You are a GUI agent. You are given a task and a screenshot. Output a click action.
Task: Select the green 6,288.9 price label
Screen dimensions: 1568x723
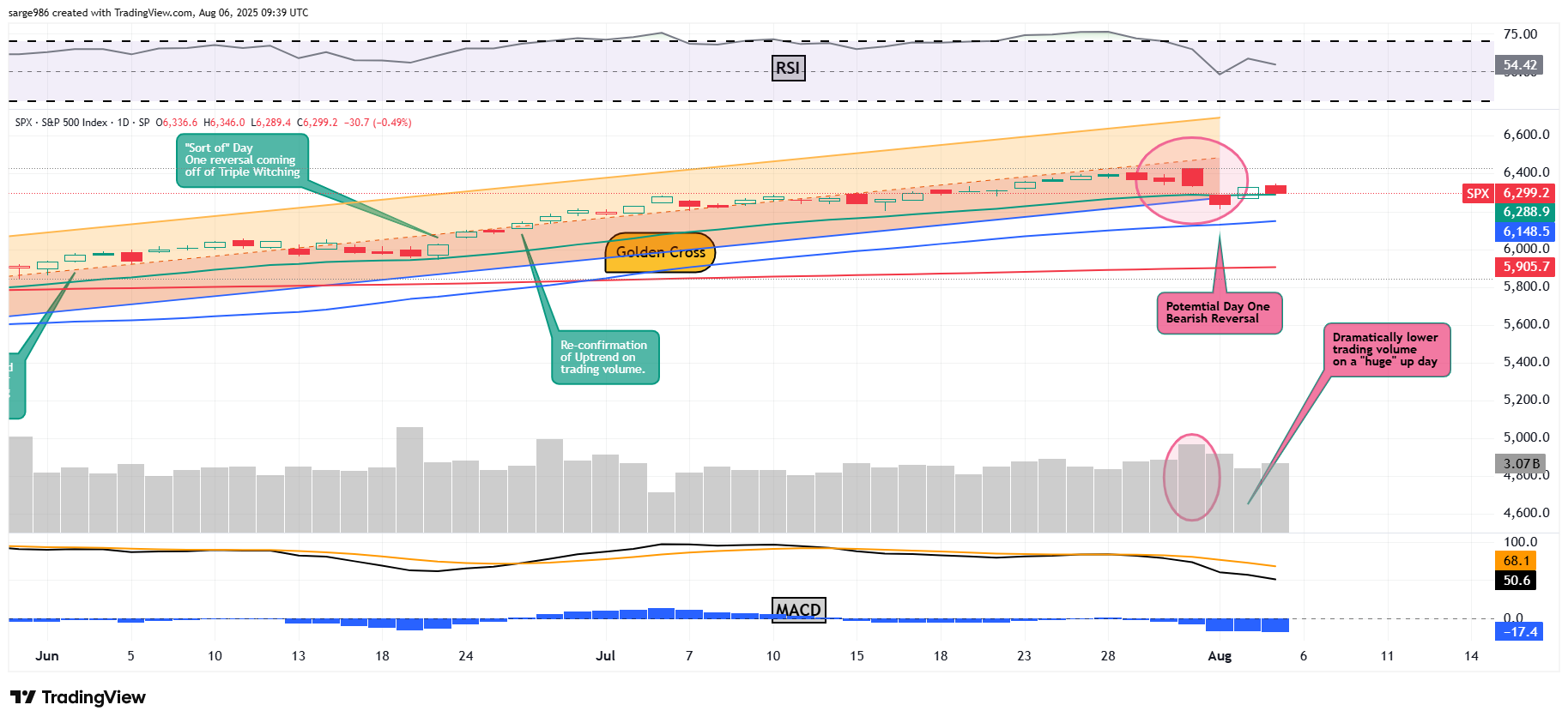(1526, 212)
